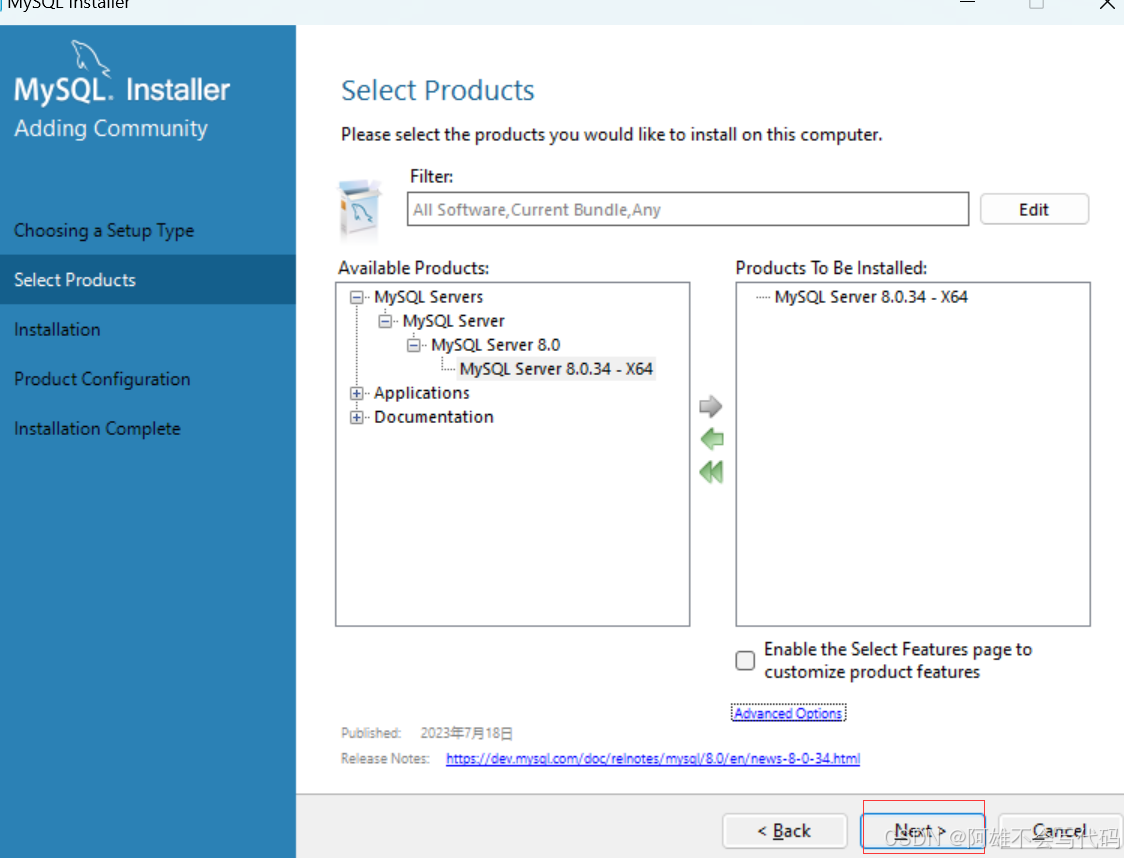The image size is (1124, 858).
Task: Open the release notes hyperlink
Action: [x=652, y=758]
